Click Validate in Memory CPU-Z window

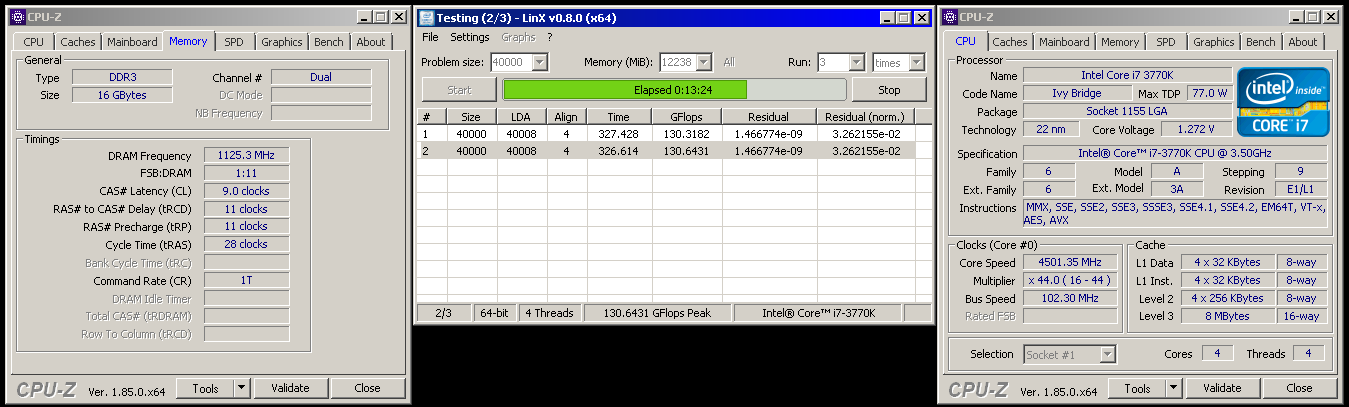[290, 388]
